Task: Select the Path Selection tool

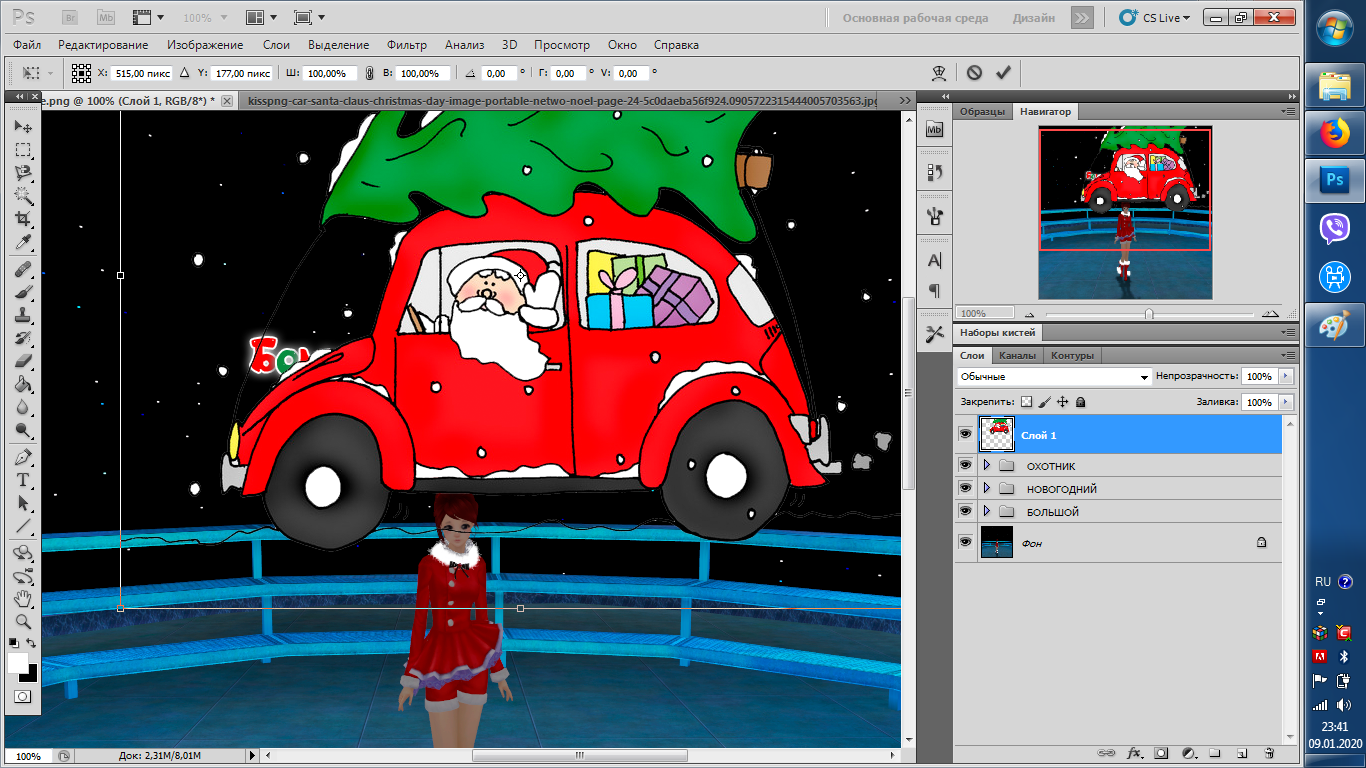Action: pos(22,504)
